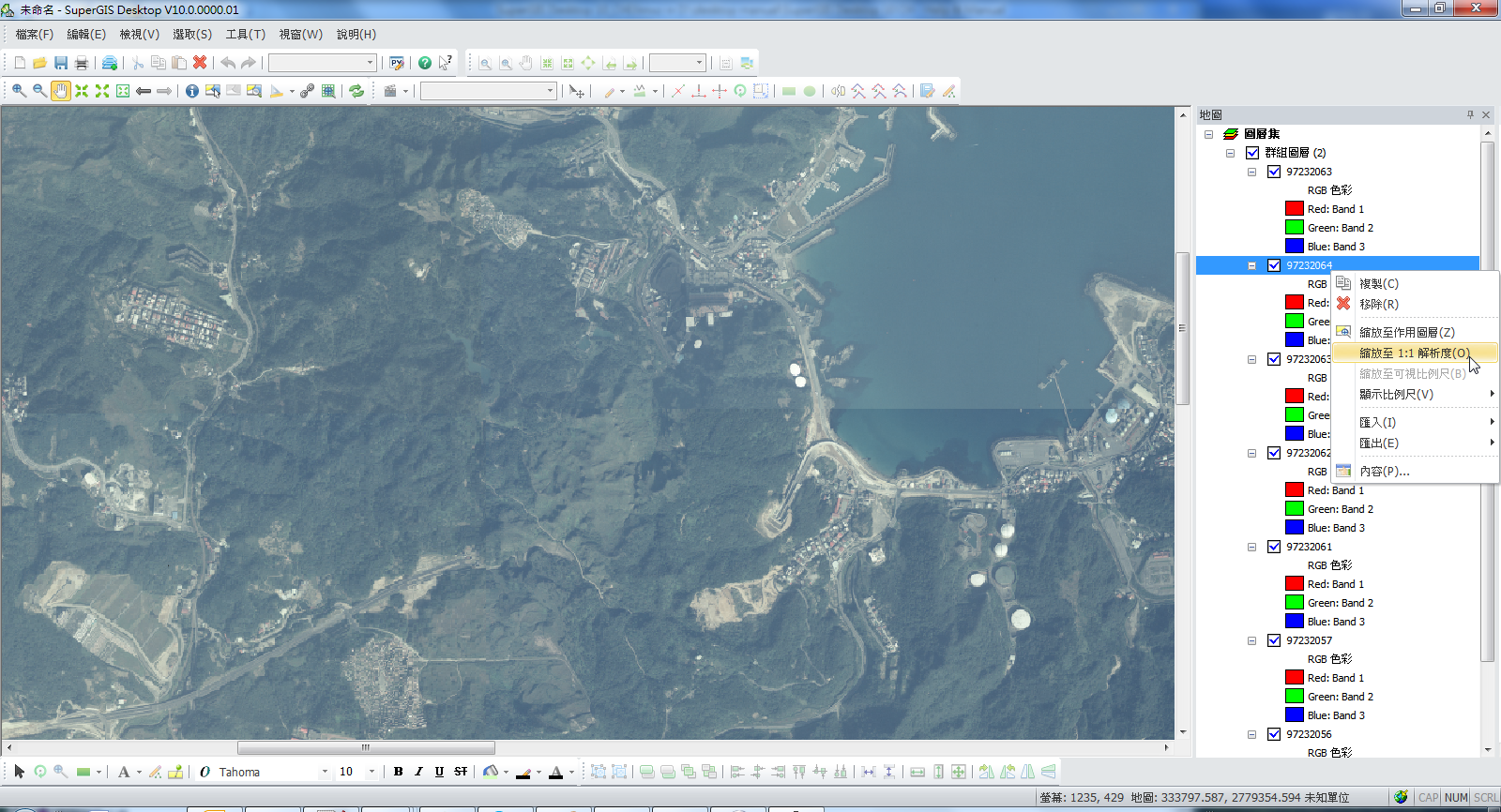Apply bold text formatting
This screenshot has height=812, width=1501.
(x=398, y=772)
